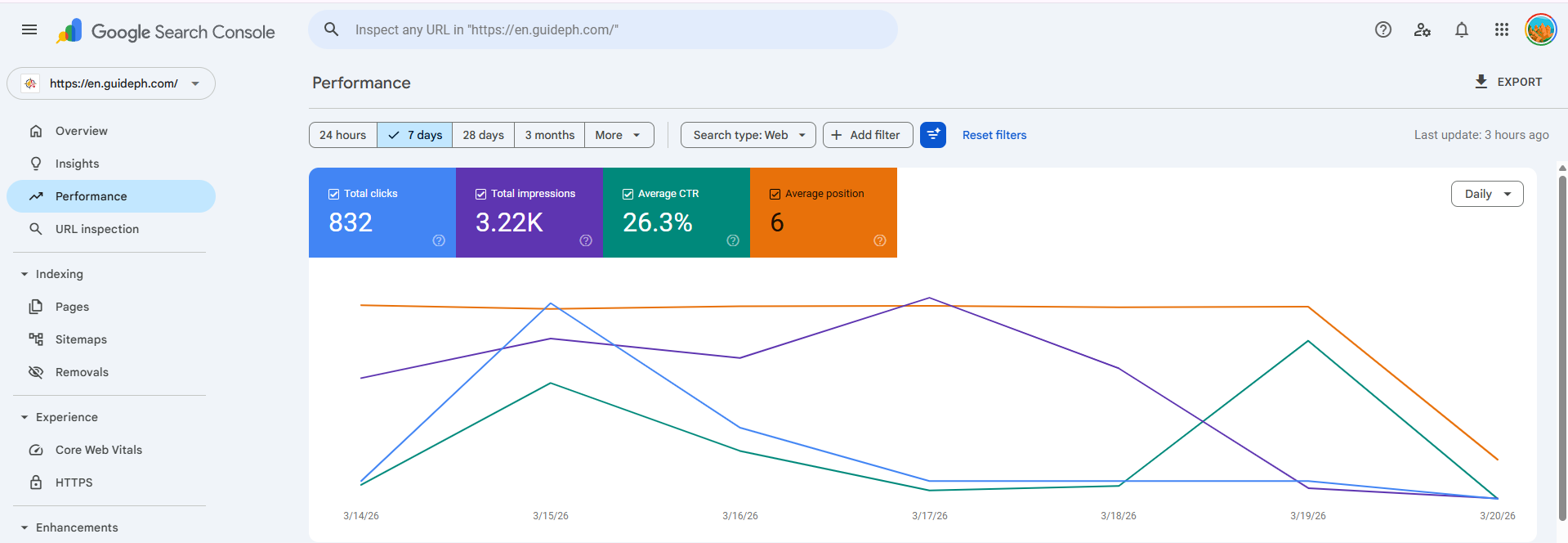Click the Removals crossed-eye icon

[36, 372]
